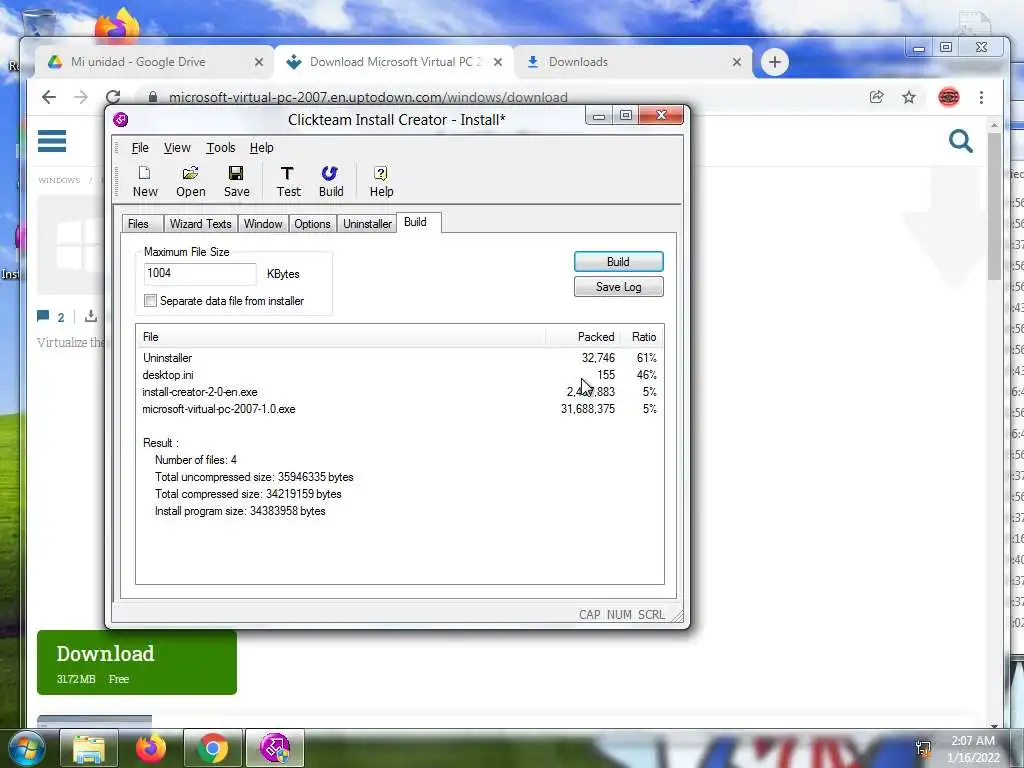Click the Build toolbar icon
The height and width of the screenshot is (768, 1024).
pyautogui.click(x=330, y=182)
